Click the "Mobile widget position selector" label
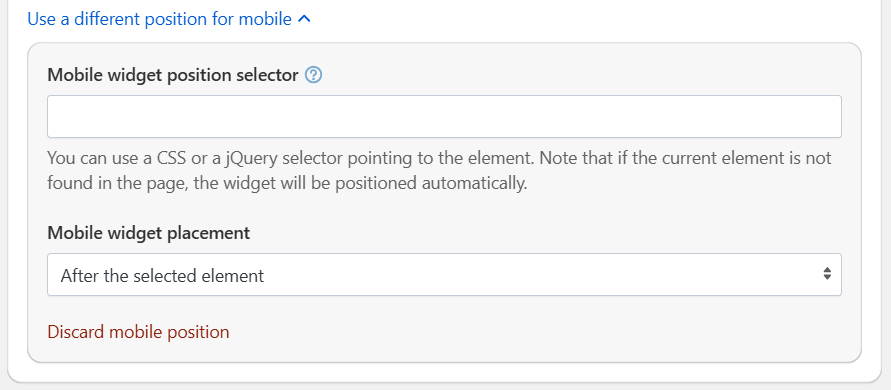 173,74
